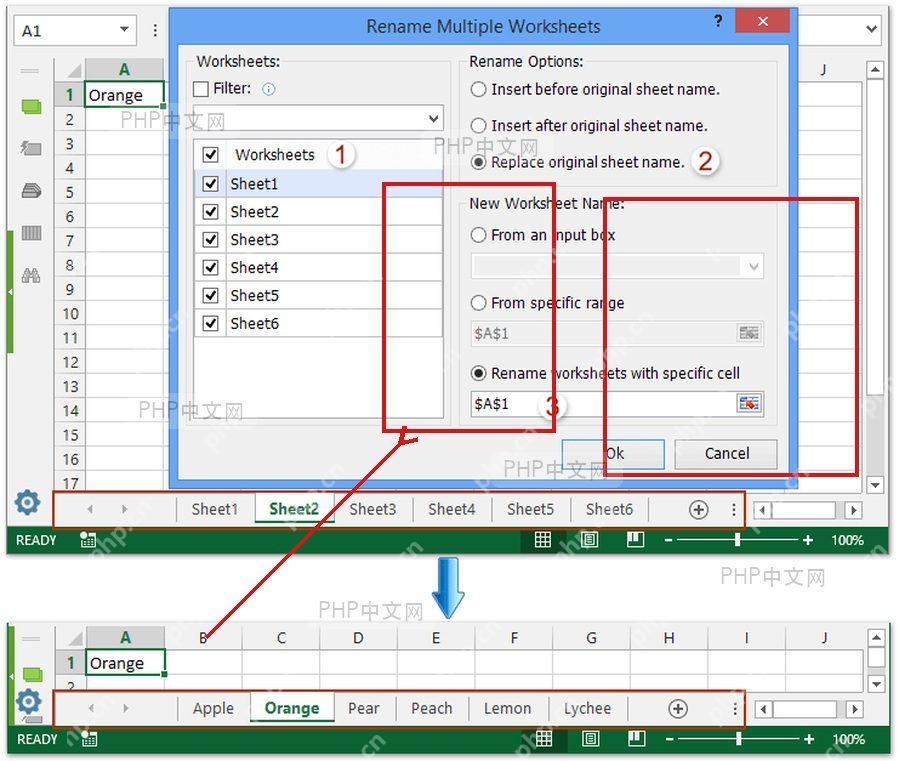This screenshot has height=761, width=899.
Task: Switch to the Lychee sheet tab
Action: pos(587,708)
